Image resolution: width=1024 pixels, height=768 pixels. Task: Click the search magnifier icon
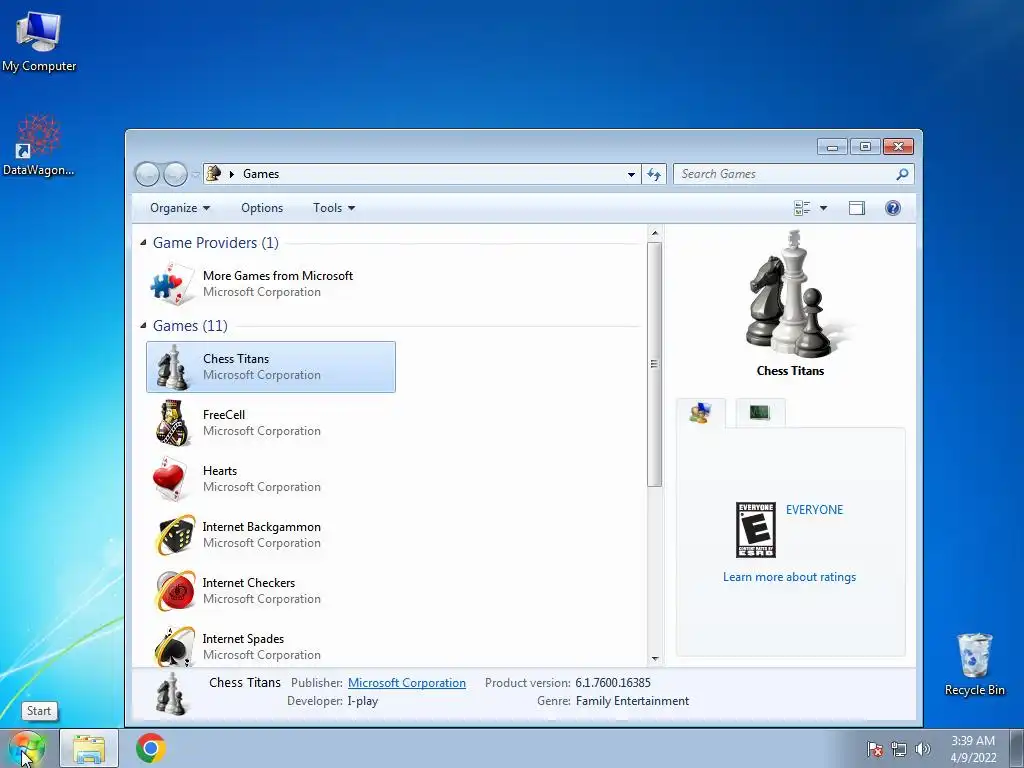pos(902,174)
